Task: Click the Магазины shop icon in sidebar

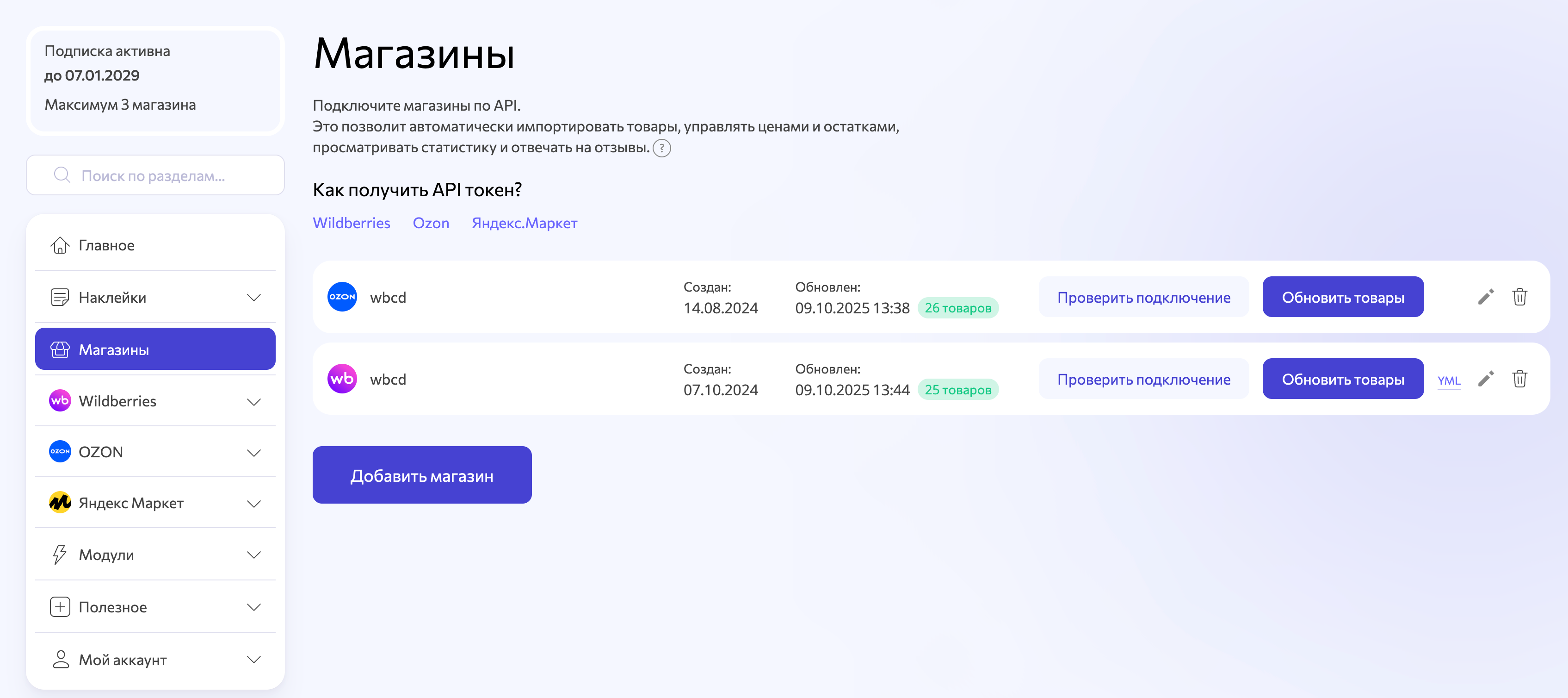Action: (x=60, y=349)
